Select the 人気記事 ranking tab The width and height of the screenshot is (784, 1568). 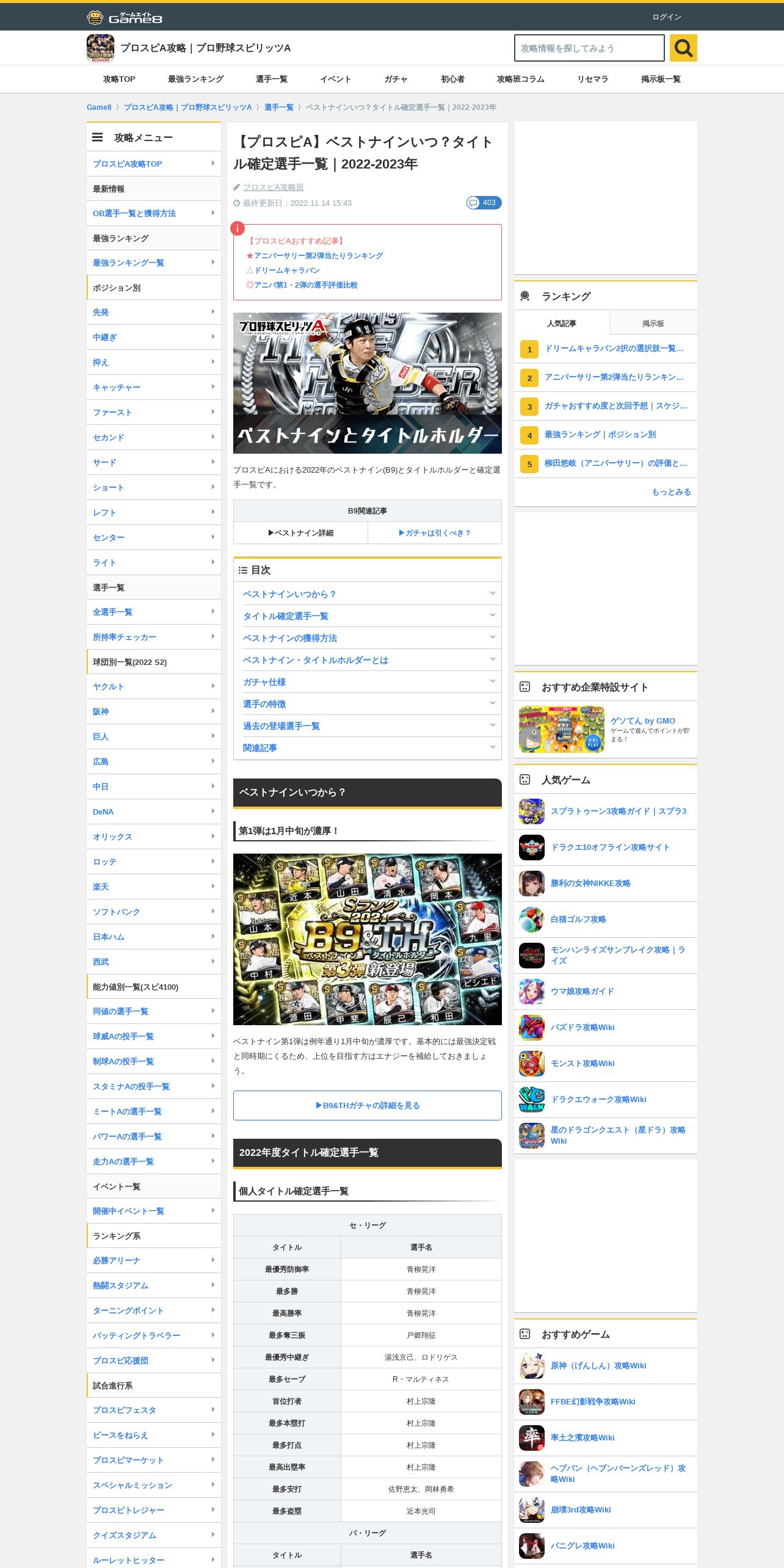pos(562,323)
